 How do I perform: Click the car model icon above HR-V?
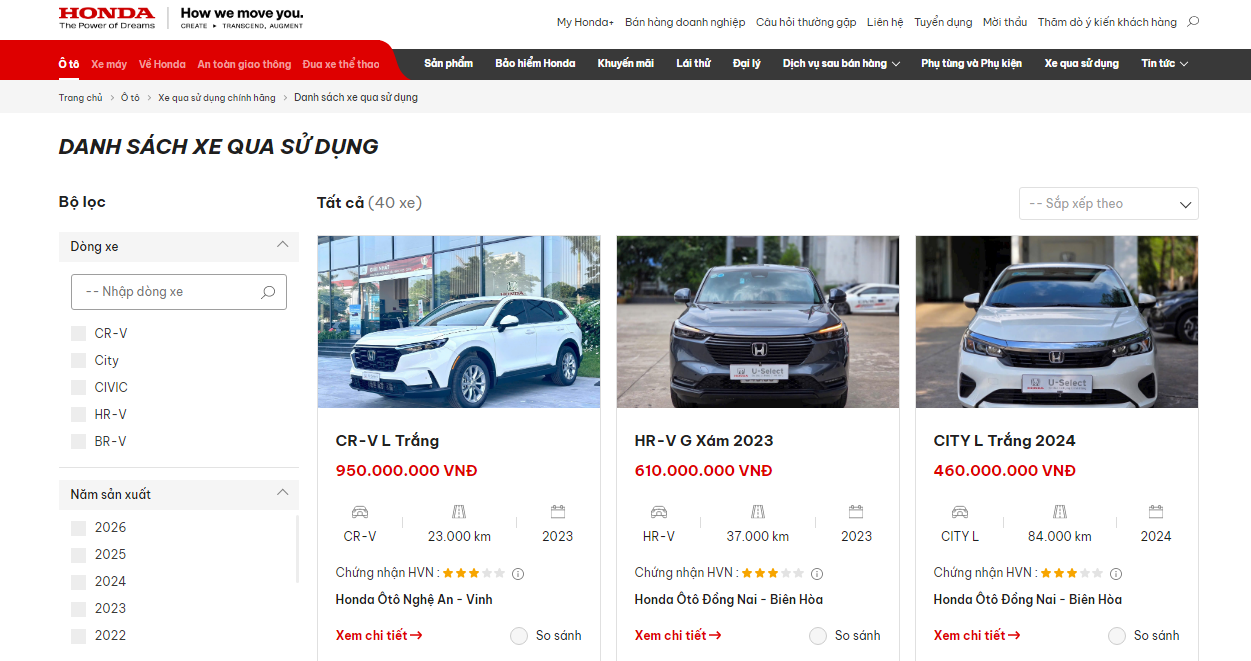[659, 512]
